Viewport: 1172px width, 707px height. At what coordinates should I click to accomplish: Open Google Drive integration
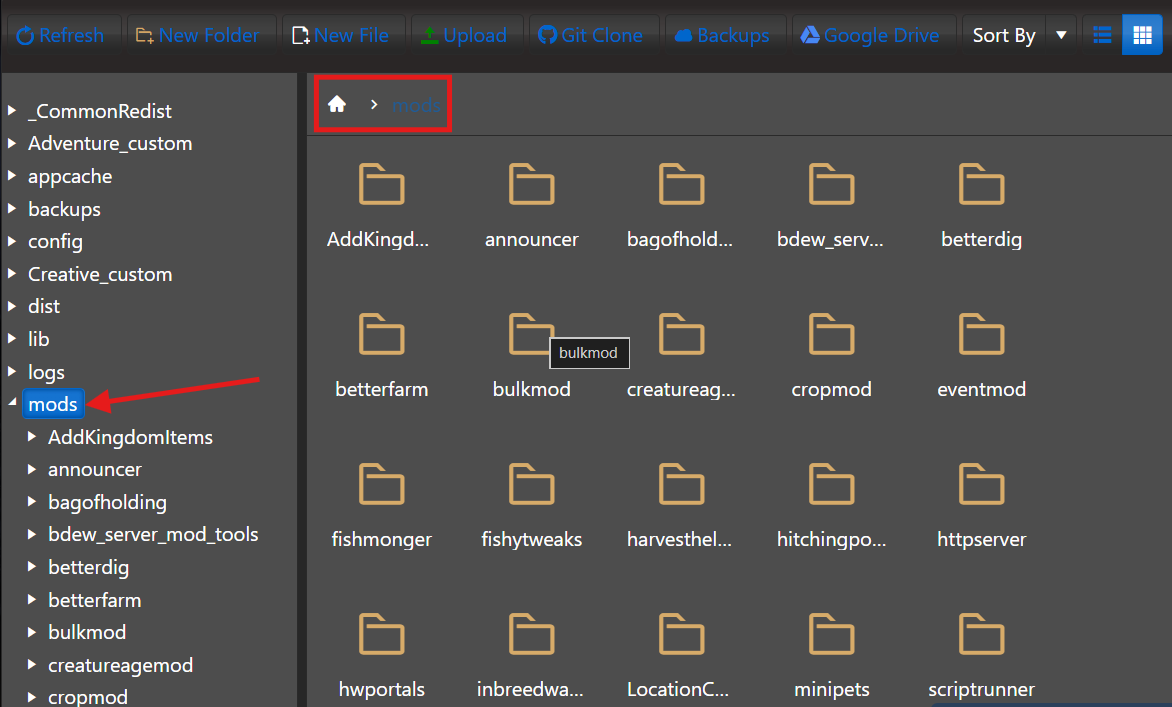pos(870,35)
